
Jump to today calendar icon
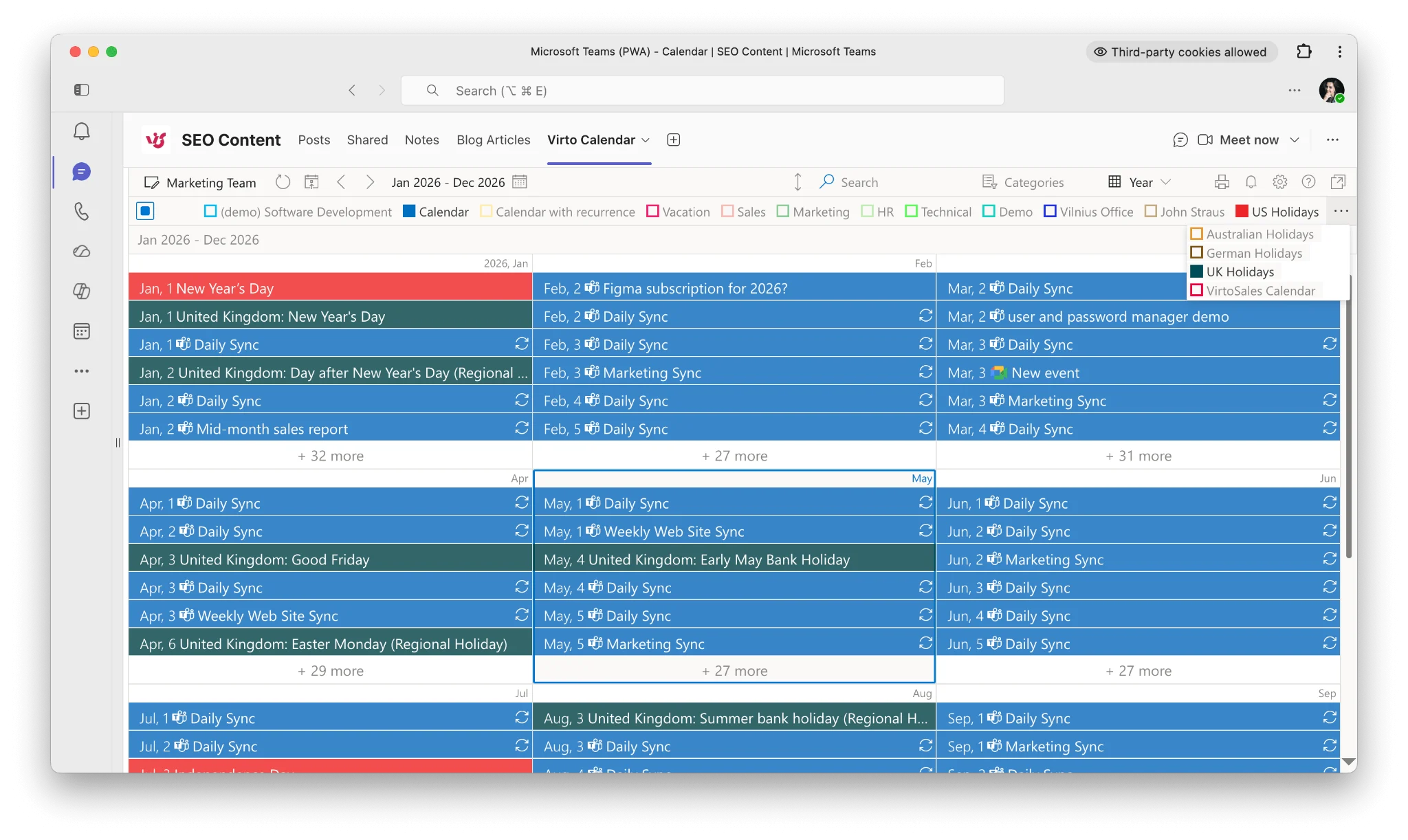click(x=311, y=182)
